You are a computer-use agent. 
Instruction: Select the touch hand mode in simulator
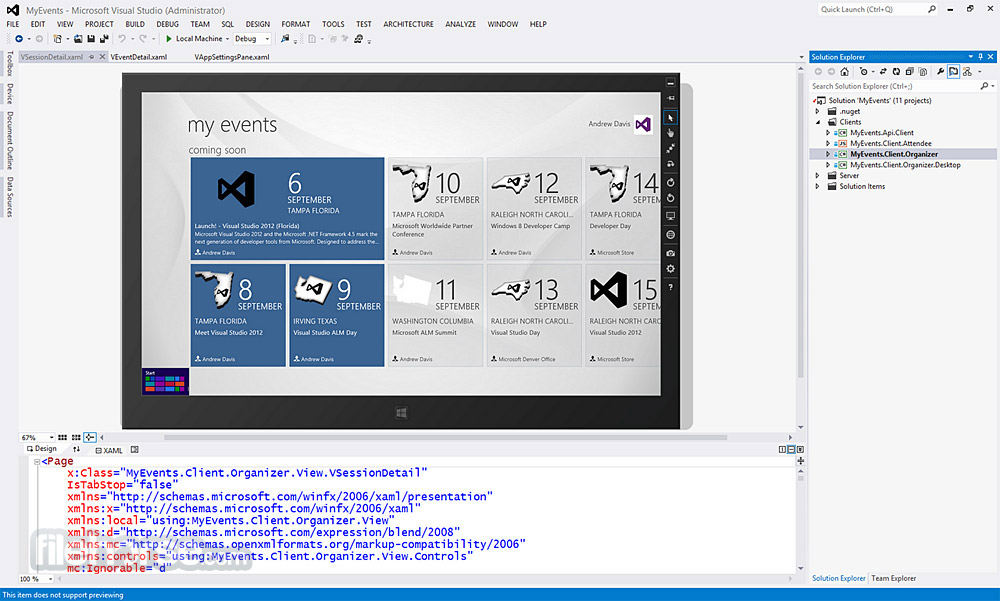pos(670,133)
